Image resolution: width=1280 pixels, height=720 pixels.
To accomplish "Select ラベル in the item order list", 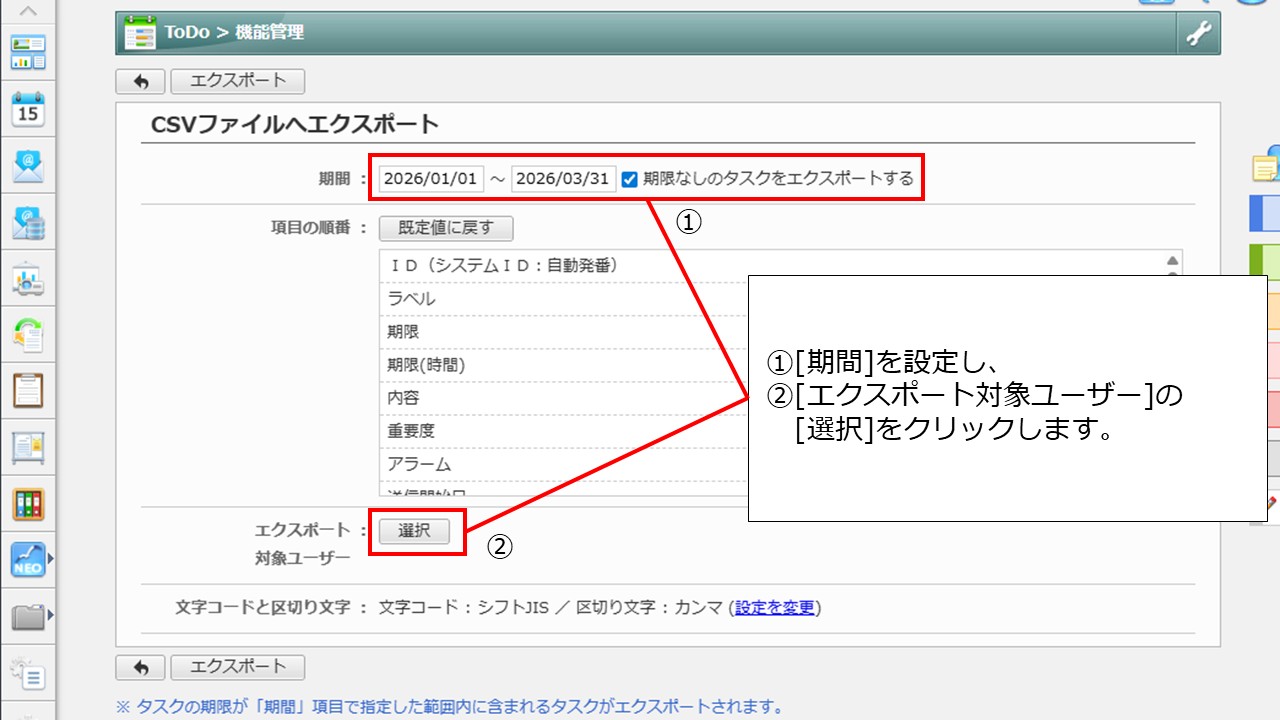I will 411,299.
